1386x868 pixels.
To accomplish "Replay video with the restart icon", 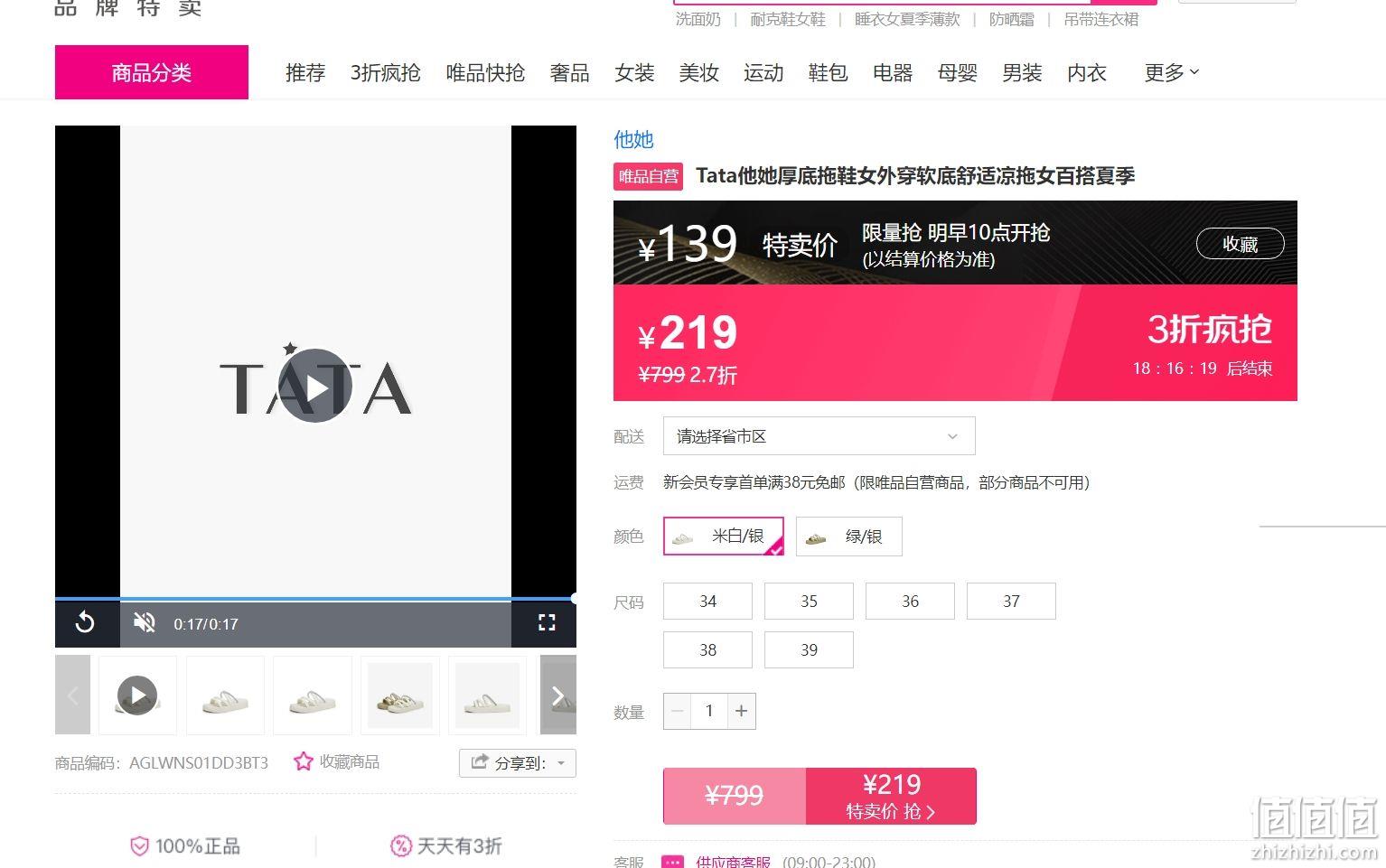I will pos(85,622).
